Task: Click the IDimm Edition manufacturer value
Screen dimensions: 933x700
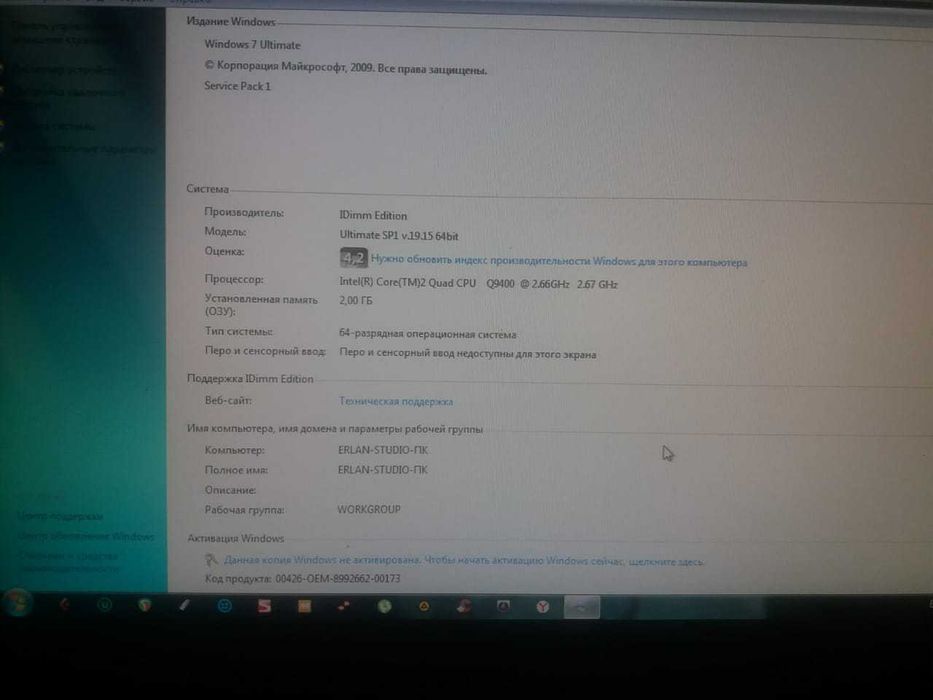Action: point(373,215)
